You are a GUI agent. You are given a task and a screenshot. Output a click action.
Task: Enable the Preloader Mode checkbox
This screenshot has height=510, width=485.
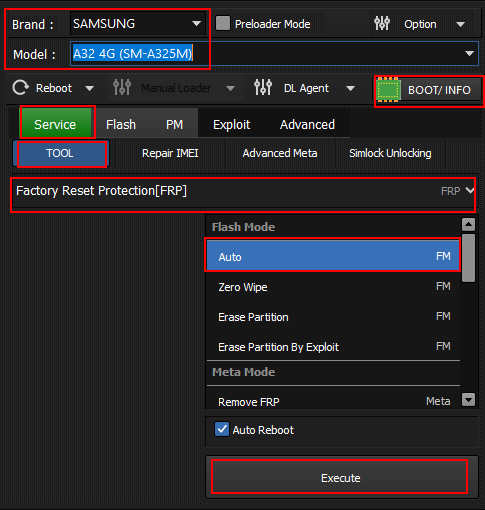[x=223, y=23]
